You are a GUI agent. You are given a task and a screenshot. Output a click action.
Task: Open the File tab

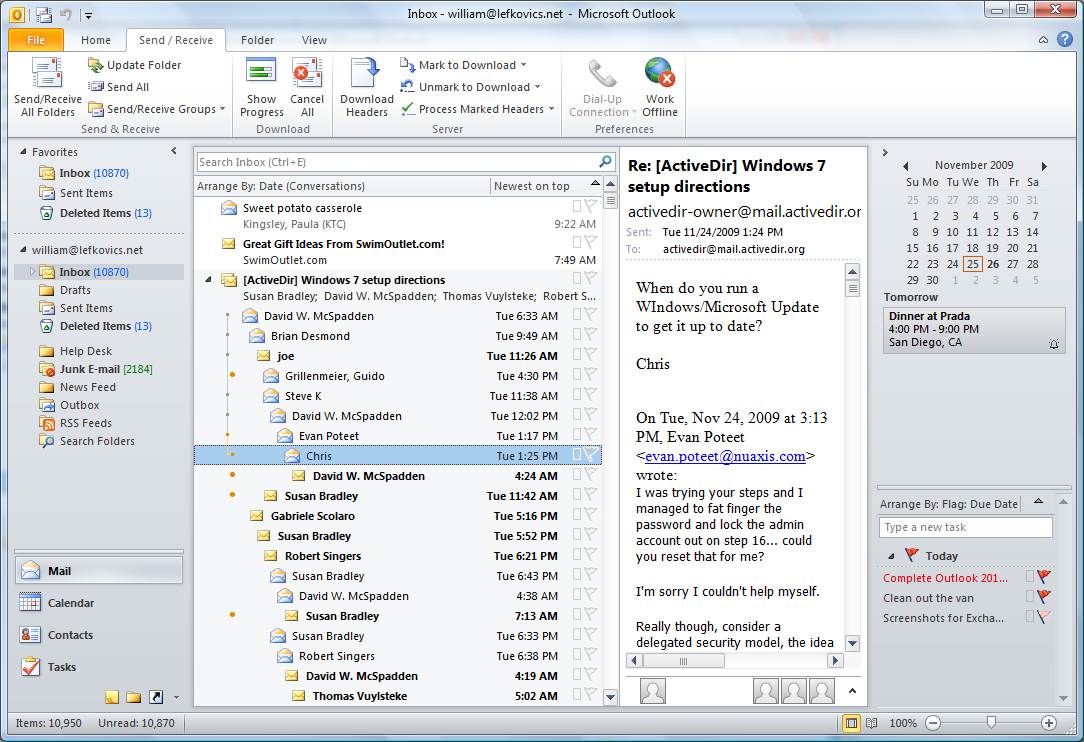point(36,40)
